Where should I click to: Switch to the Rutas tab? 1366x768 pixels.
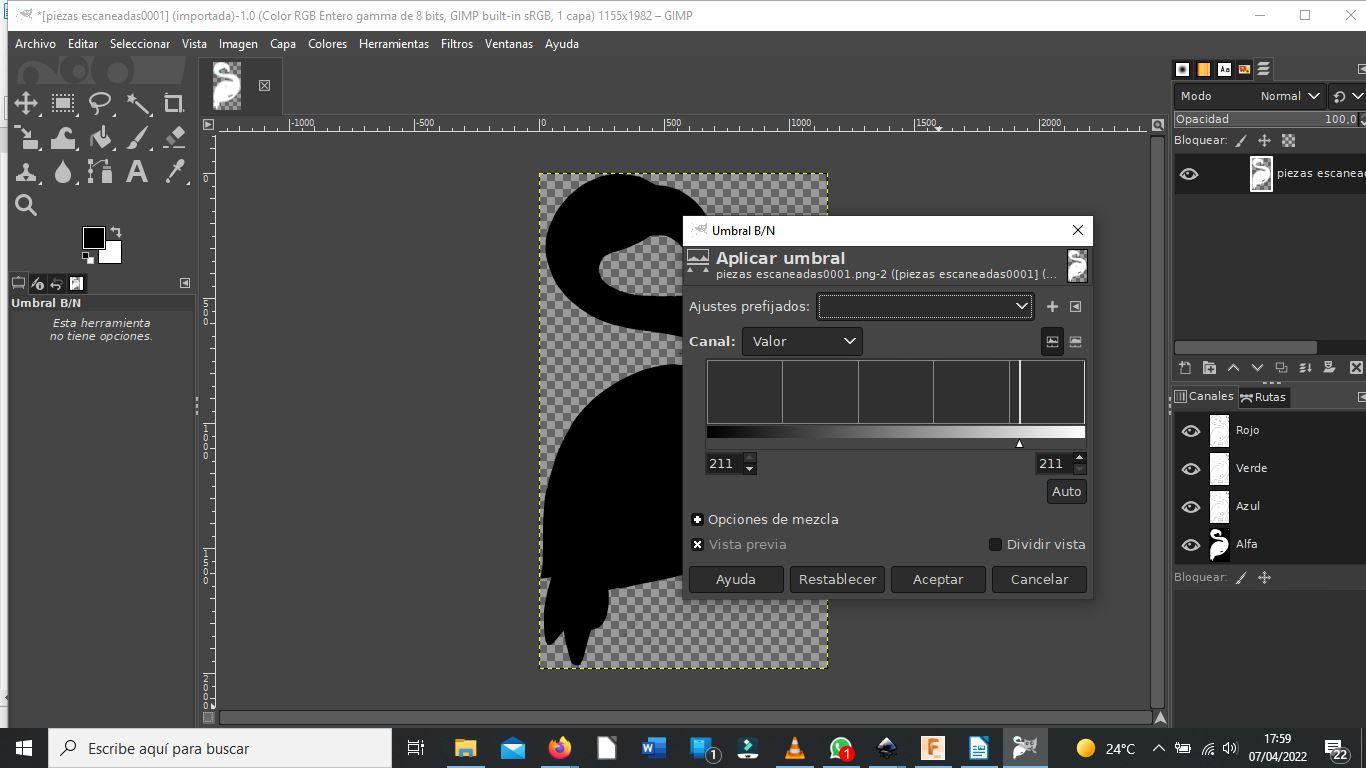click(1263, 397)
